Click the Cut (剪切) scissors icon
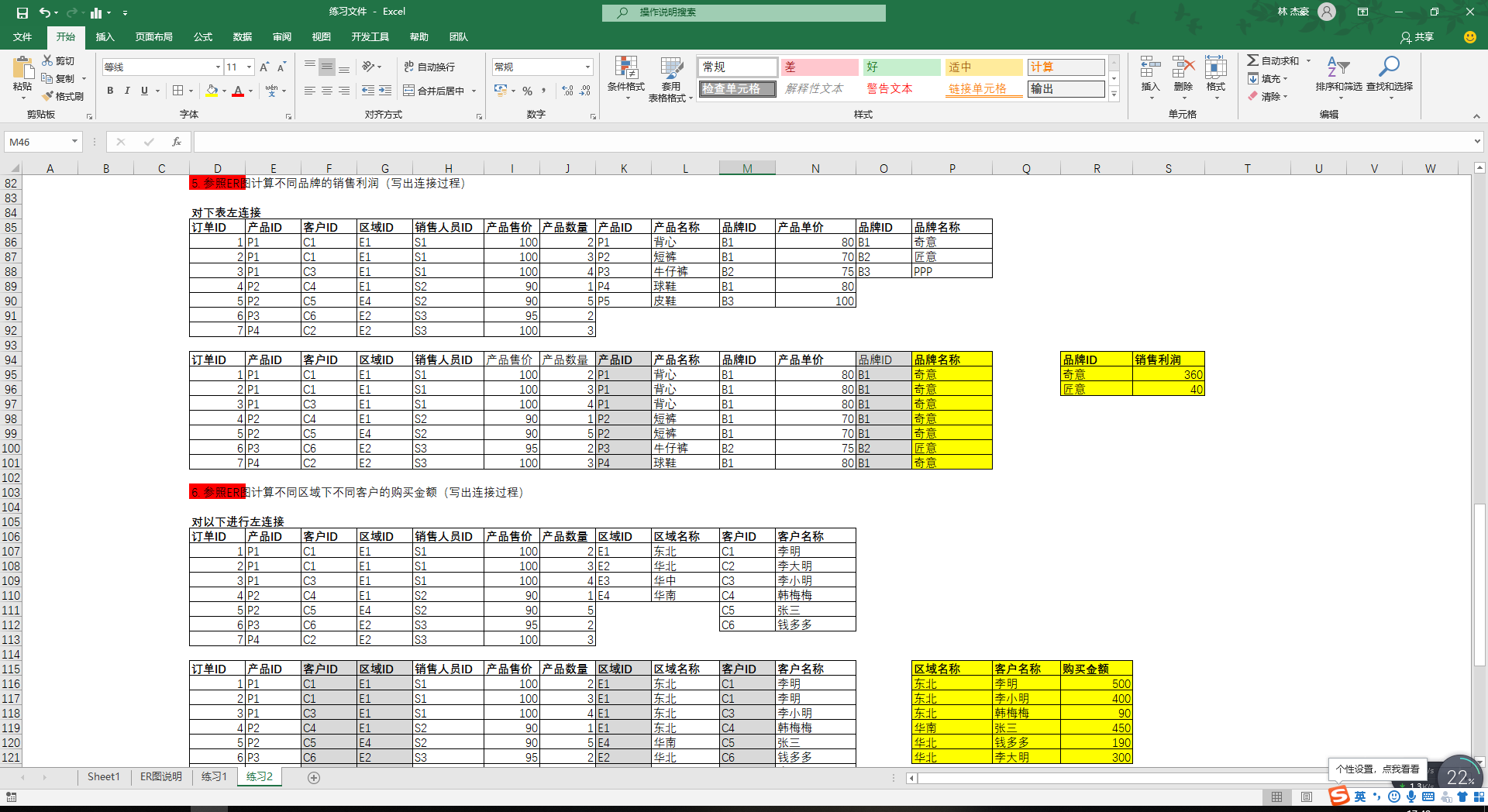Viewport: 1488px width, 812px height. point(47,60)
